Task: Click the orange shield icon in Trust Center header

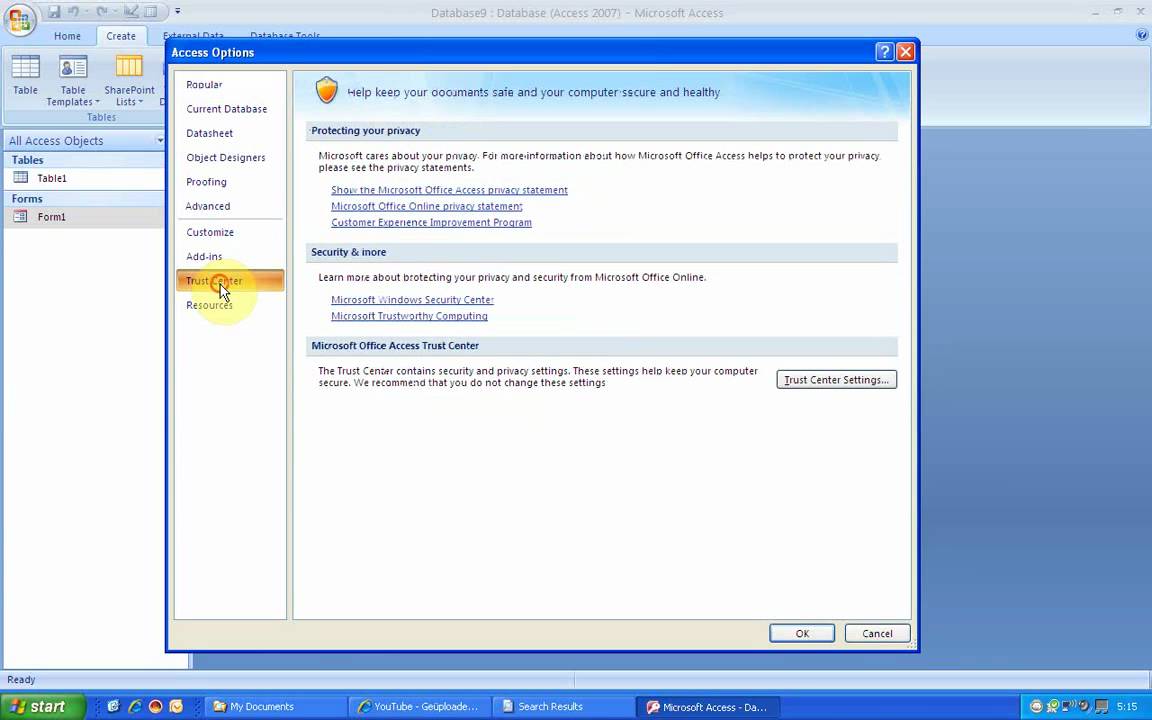Action: point(326,90)
